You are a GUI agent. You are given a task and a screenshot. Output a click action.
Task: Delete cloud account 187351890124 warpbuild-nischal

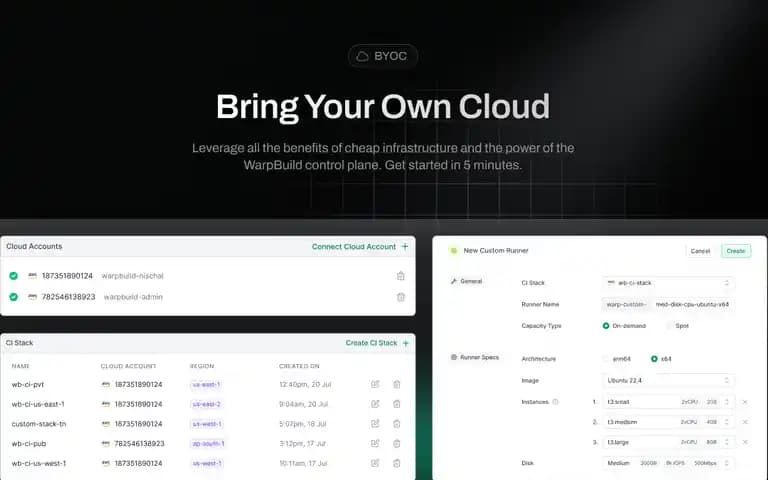[401, 276]
